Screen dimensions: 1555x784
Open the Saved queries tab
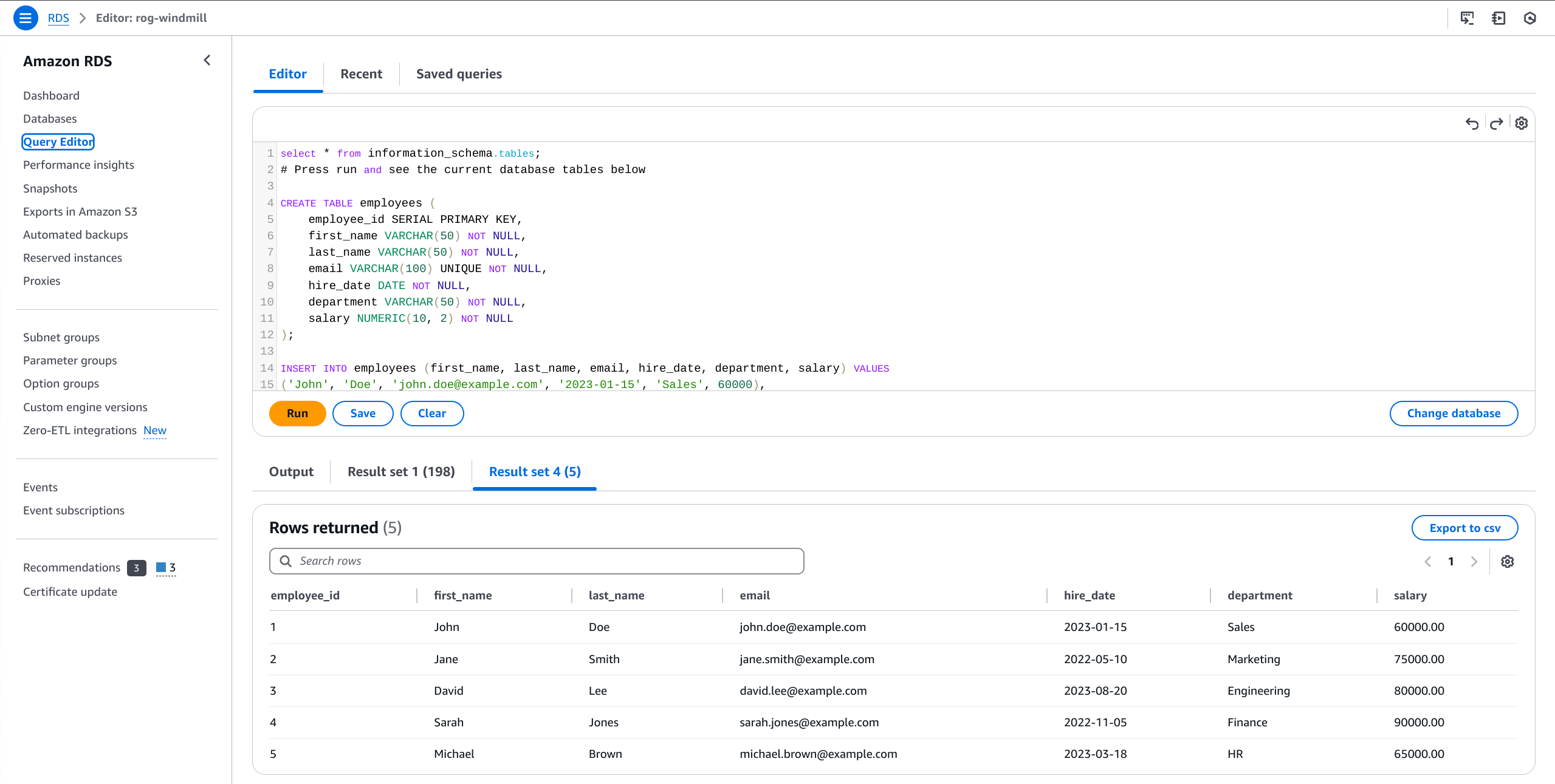(x=459, y=74)
